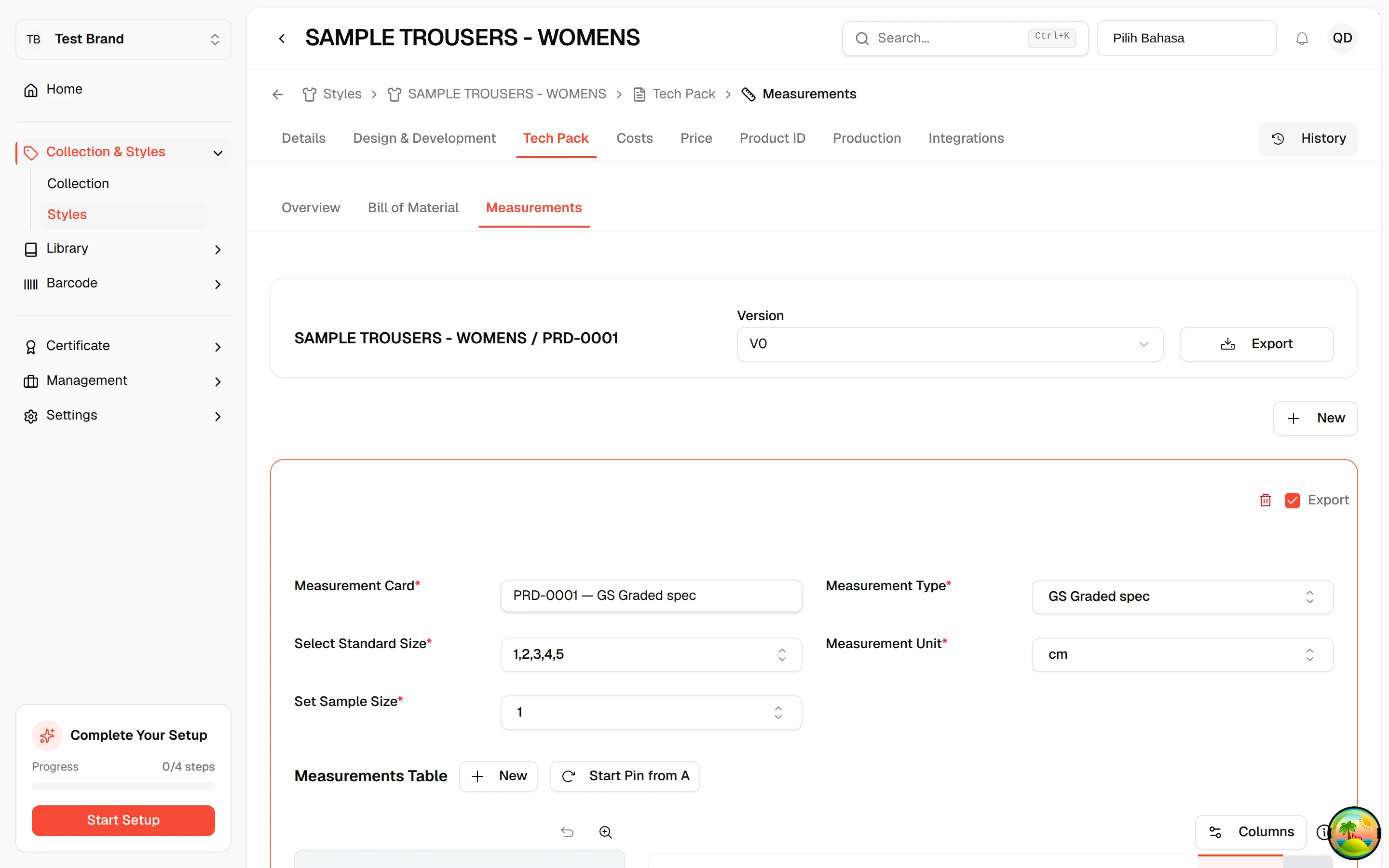Screen dimensions: 1389x868
Task: Collapse Collection & Styles section
Action: [x=123, y=152]
